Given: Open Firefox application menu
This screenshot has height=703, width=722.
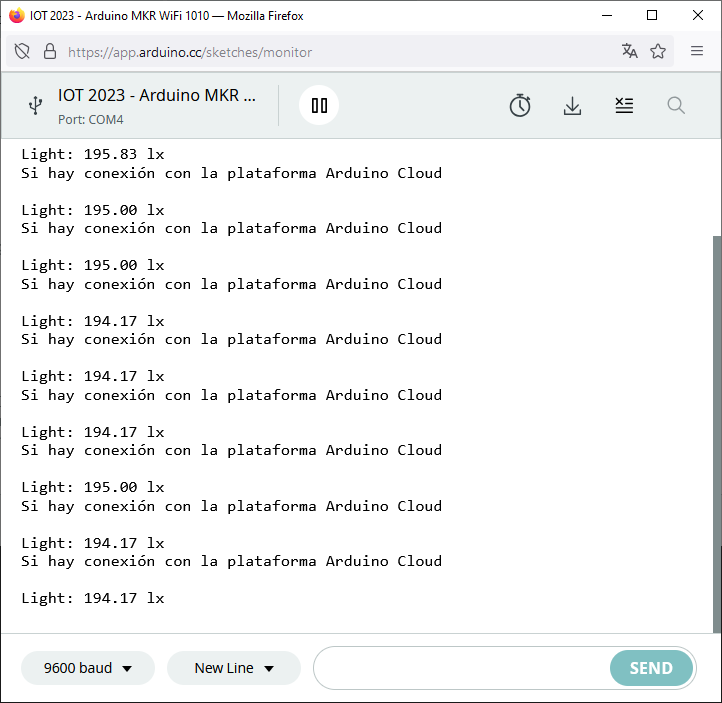Looking at the screenshot, I should point(697,51).
